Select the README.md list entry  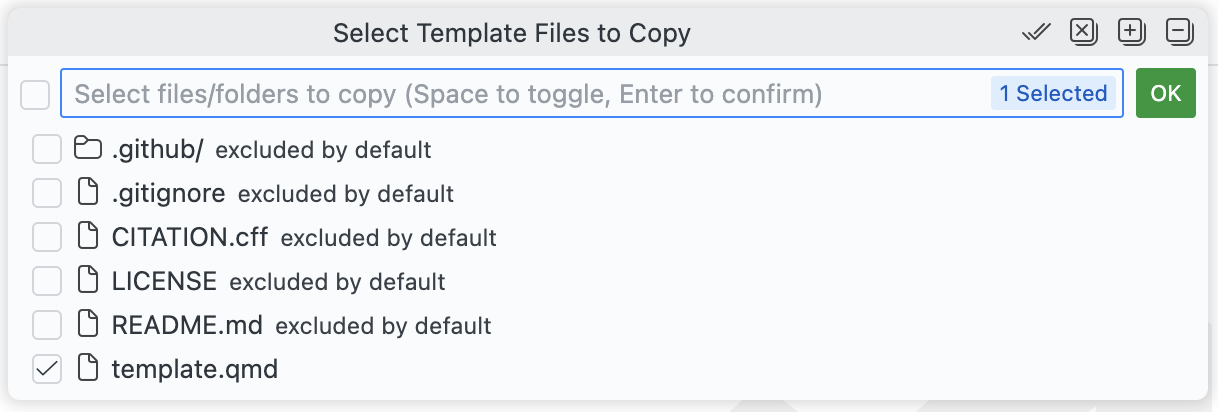187,325
